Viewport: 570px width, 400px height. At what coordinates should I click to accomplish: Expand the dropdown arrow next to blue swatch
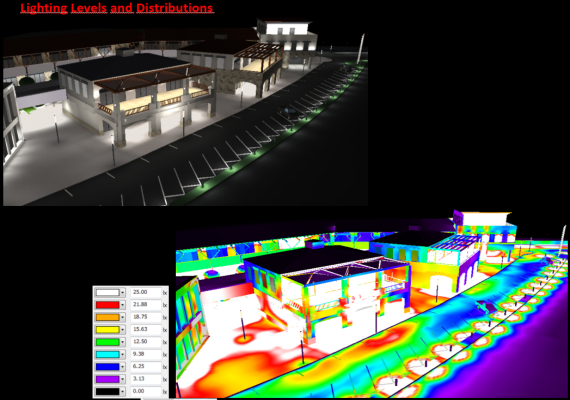pyautogui.click(x=123, y=367)
